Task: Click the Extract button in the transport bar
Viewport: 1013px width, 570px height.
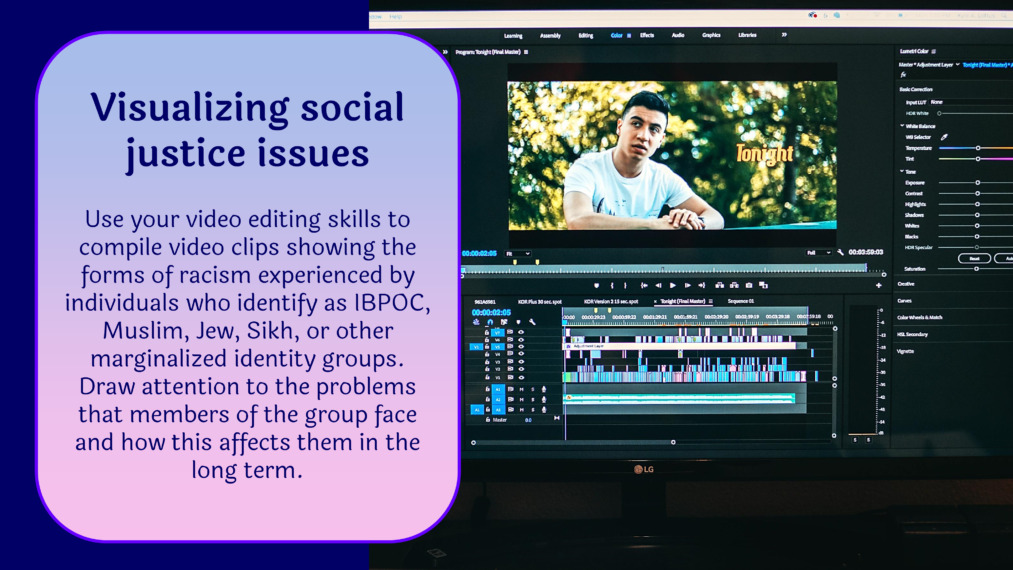Action: coord(734,285)
